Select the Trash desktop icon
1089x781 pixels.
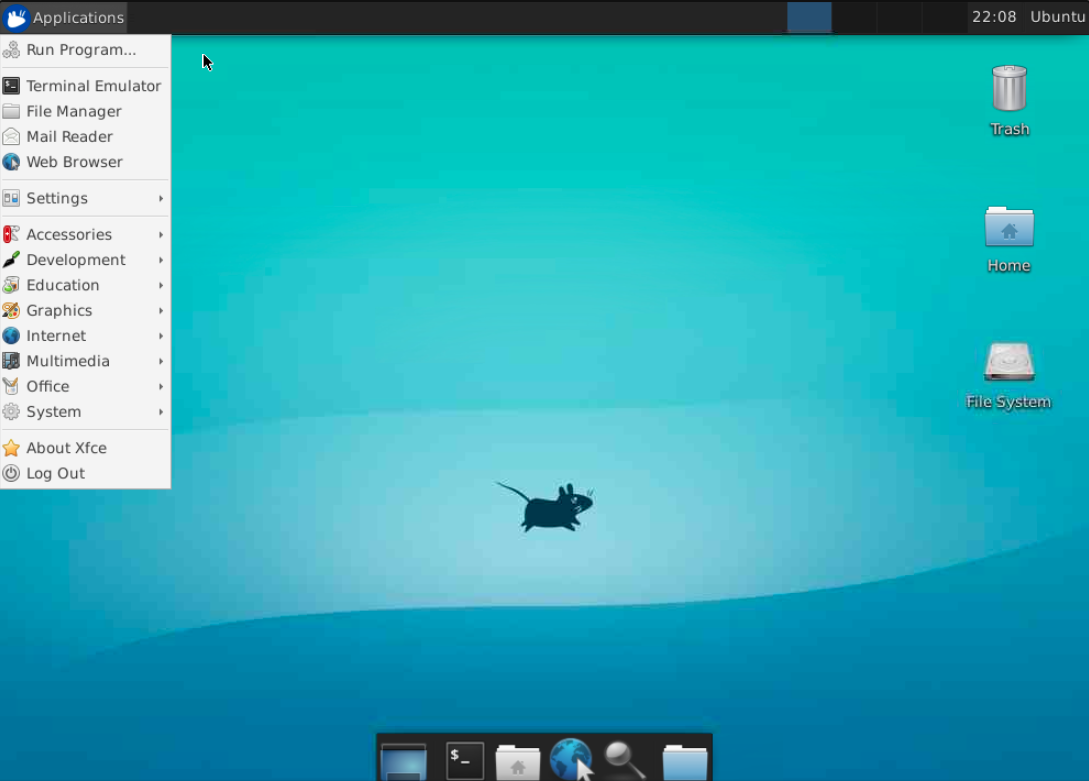[1009, 101]
